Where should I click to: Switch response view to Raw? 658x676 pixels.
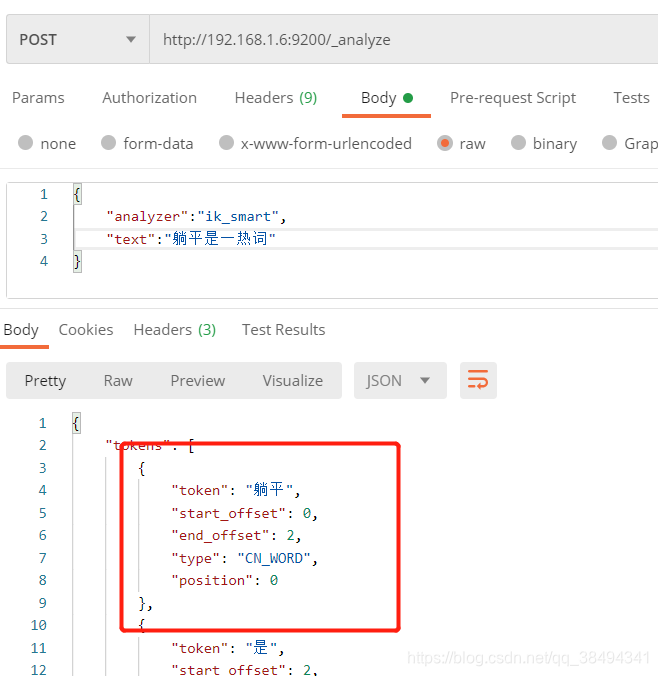pyautogui.click(x=118, y=381)
